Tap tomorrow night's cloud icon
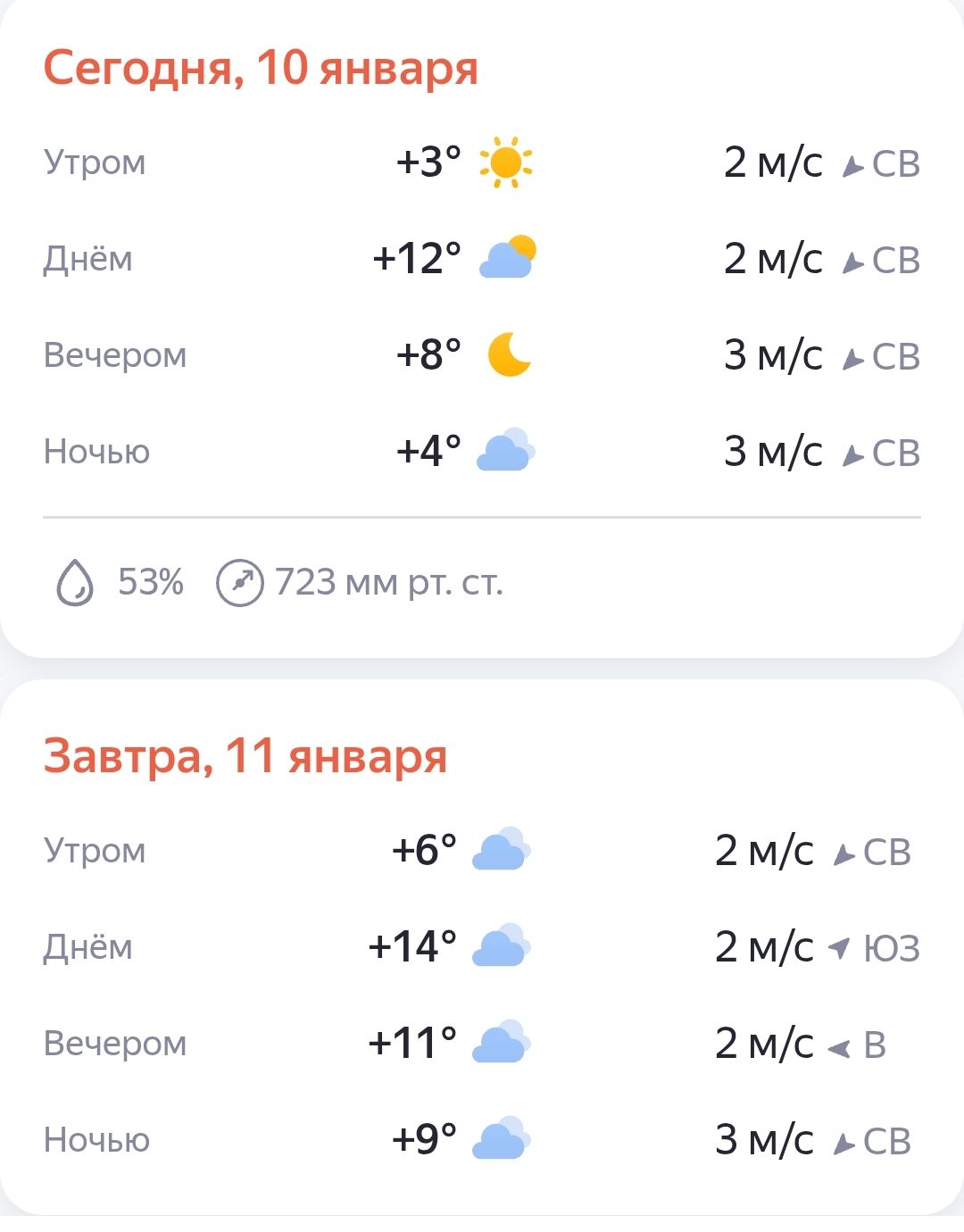This screenshot has height=1232, width=964. 501,1139
